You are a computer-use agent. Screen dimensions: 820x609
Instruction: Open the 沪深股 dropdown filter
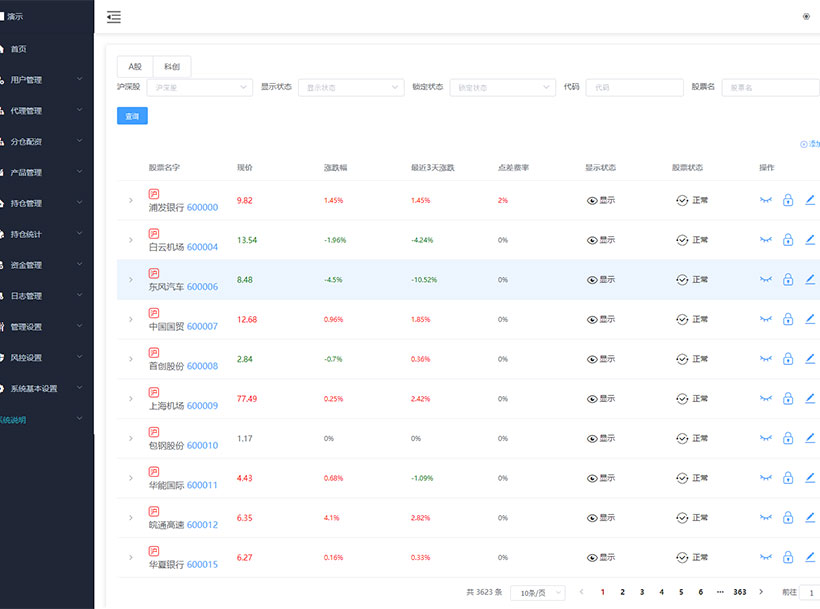[x=199, y=87]
